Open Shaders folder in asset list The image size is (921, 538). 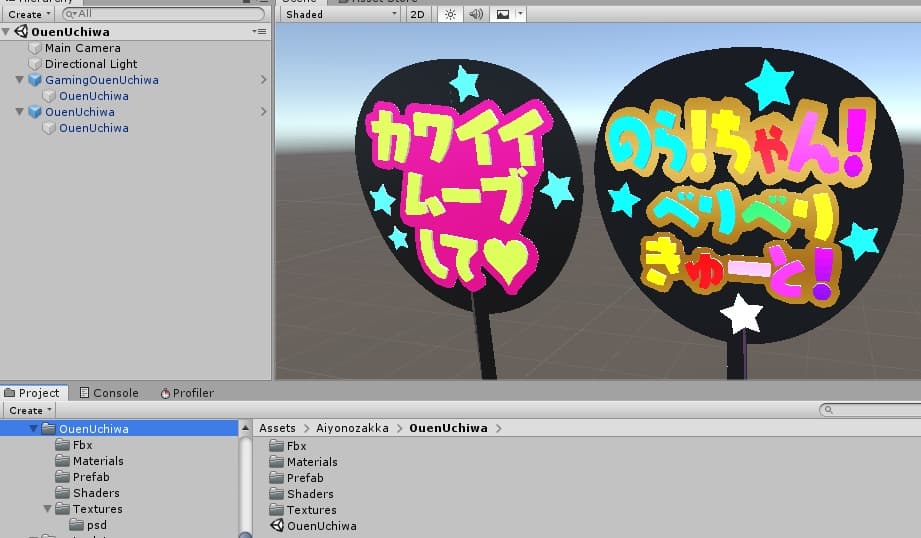click(302, 493)
